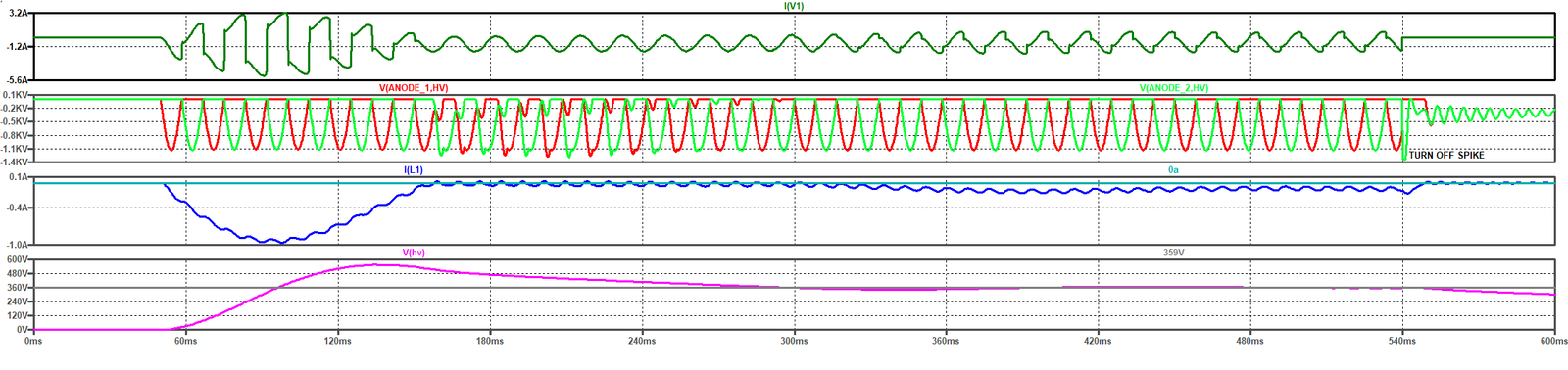Click the 360V vertical axis value
1568x370 pixels.
[17, 288]
